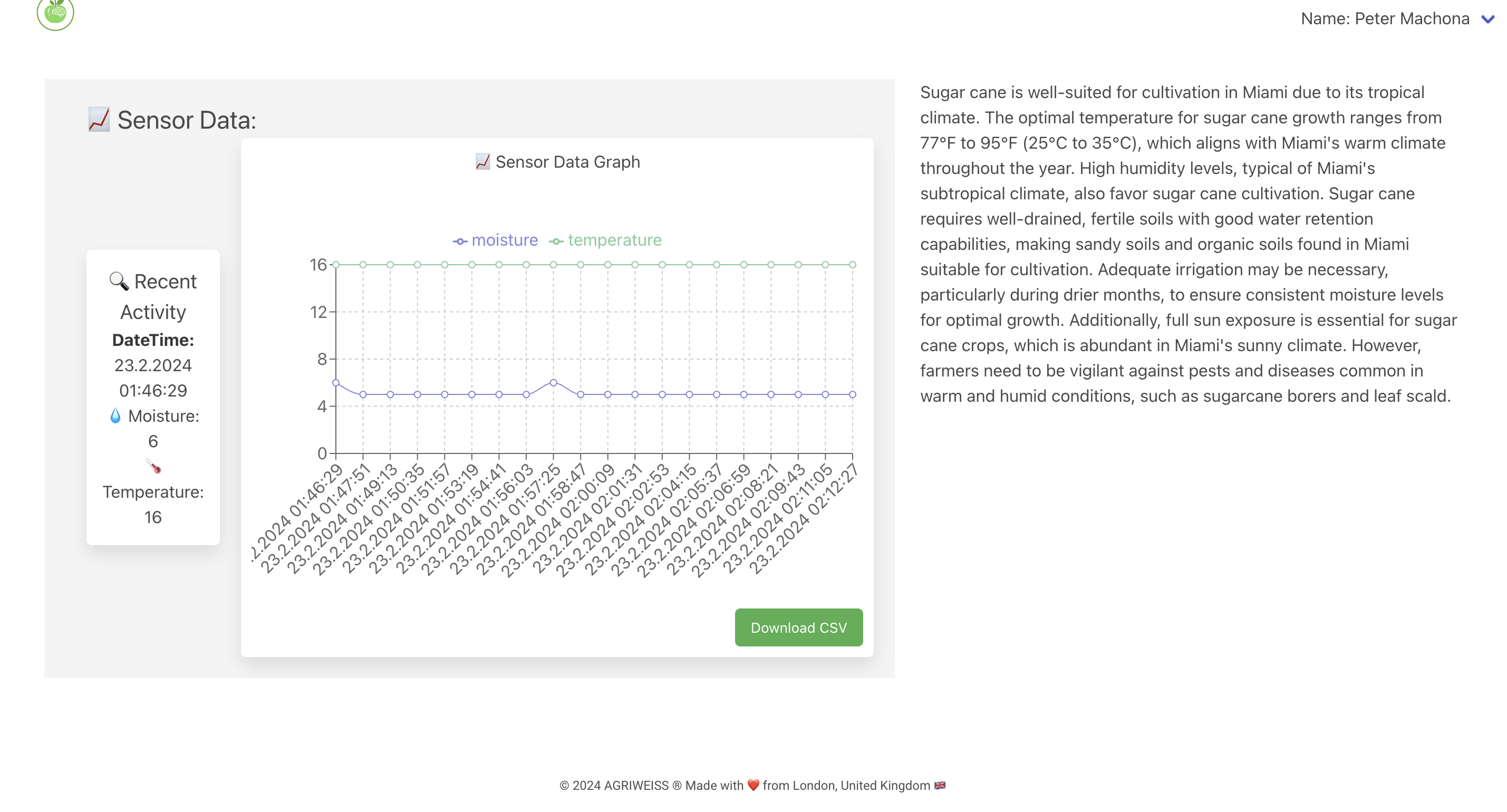Click the chart emoji beside Sensor Data heading
The width and height of the screenshot is (1507, 812).
[x=99, y=119]
